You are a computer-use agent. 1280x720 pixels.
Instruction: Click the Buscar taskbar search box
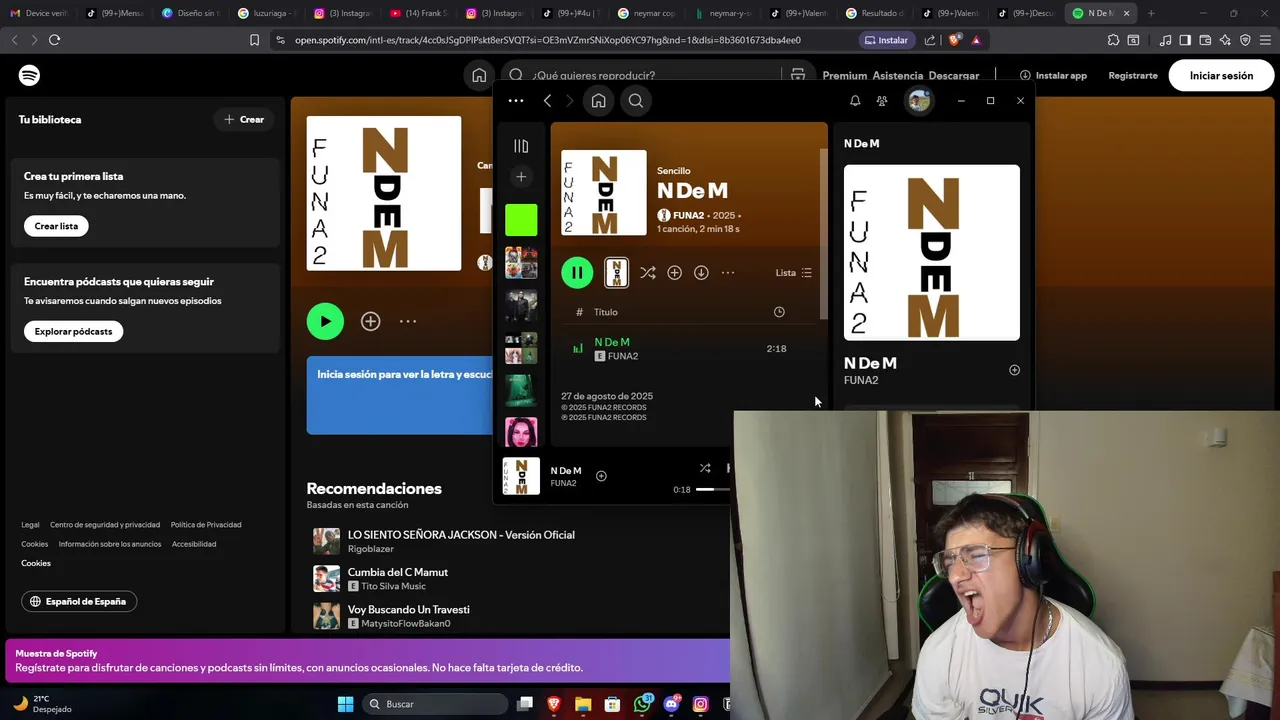pos(434,704)
